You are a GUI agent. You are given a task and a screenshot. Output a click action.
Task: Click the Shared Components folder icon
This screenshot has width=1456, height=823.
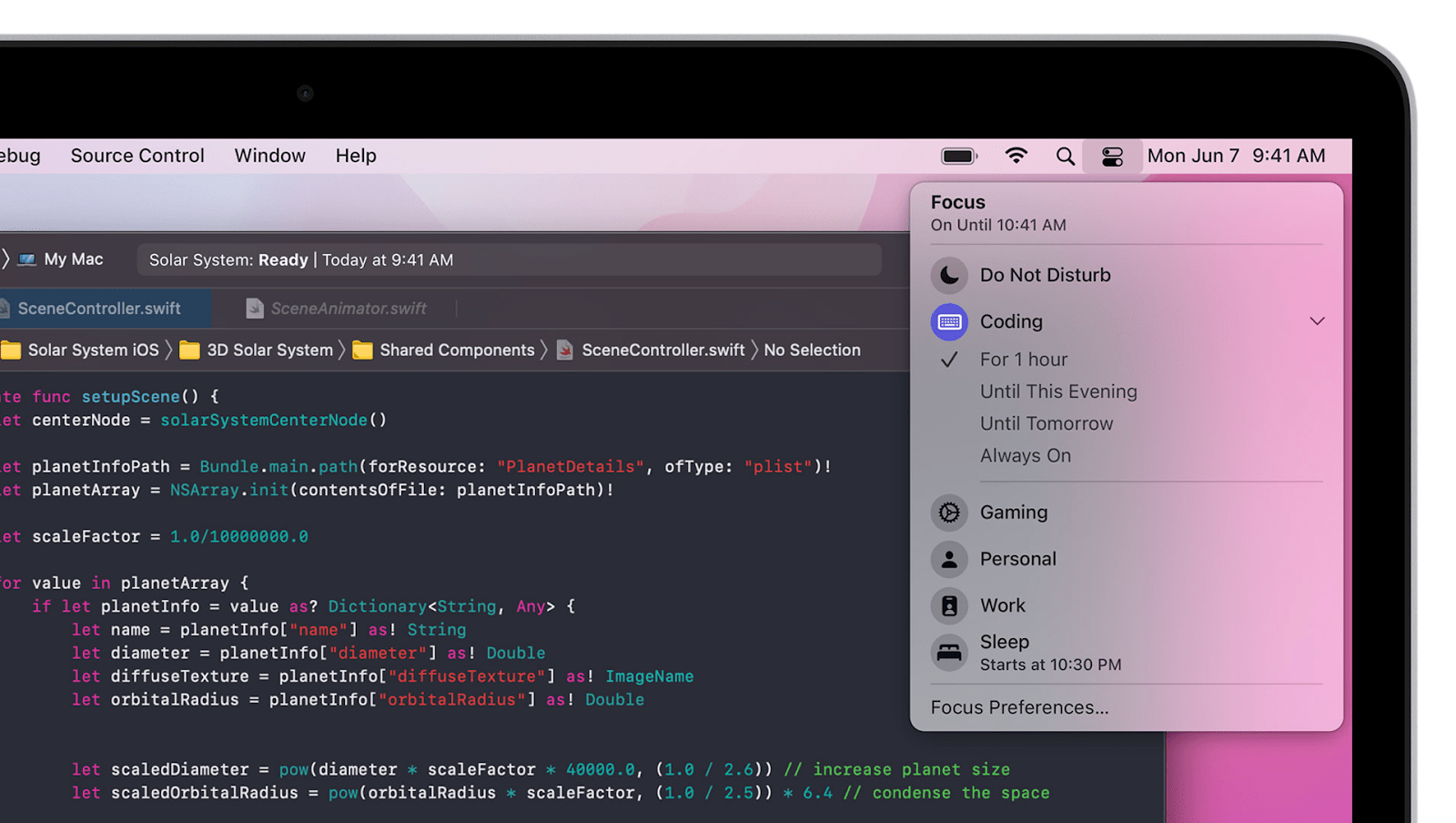point(362,351)
